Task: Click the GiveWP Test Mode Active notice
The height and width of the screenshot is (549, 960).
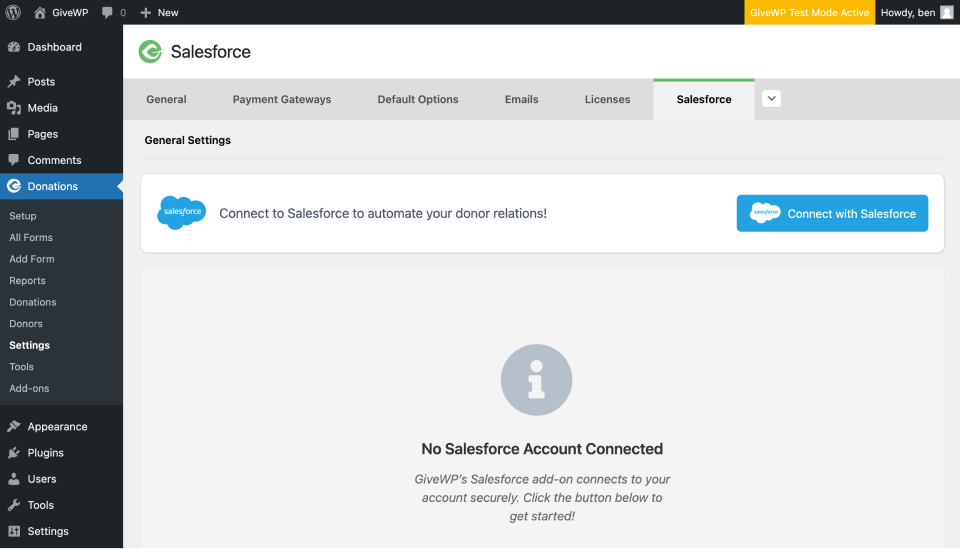Action: click(809, 12)
